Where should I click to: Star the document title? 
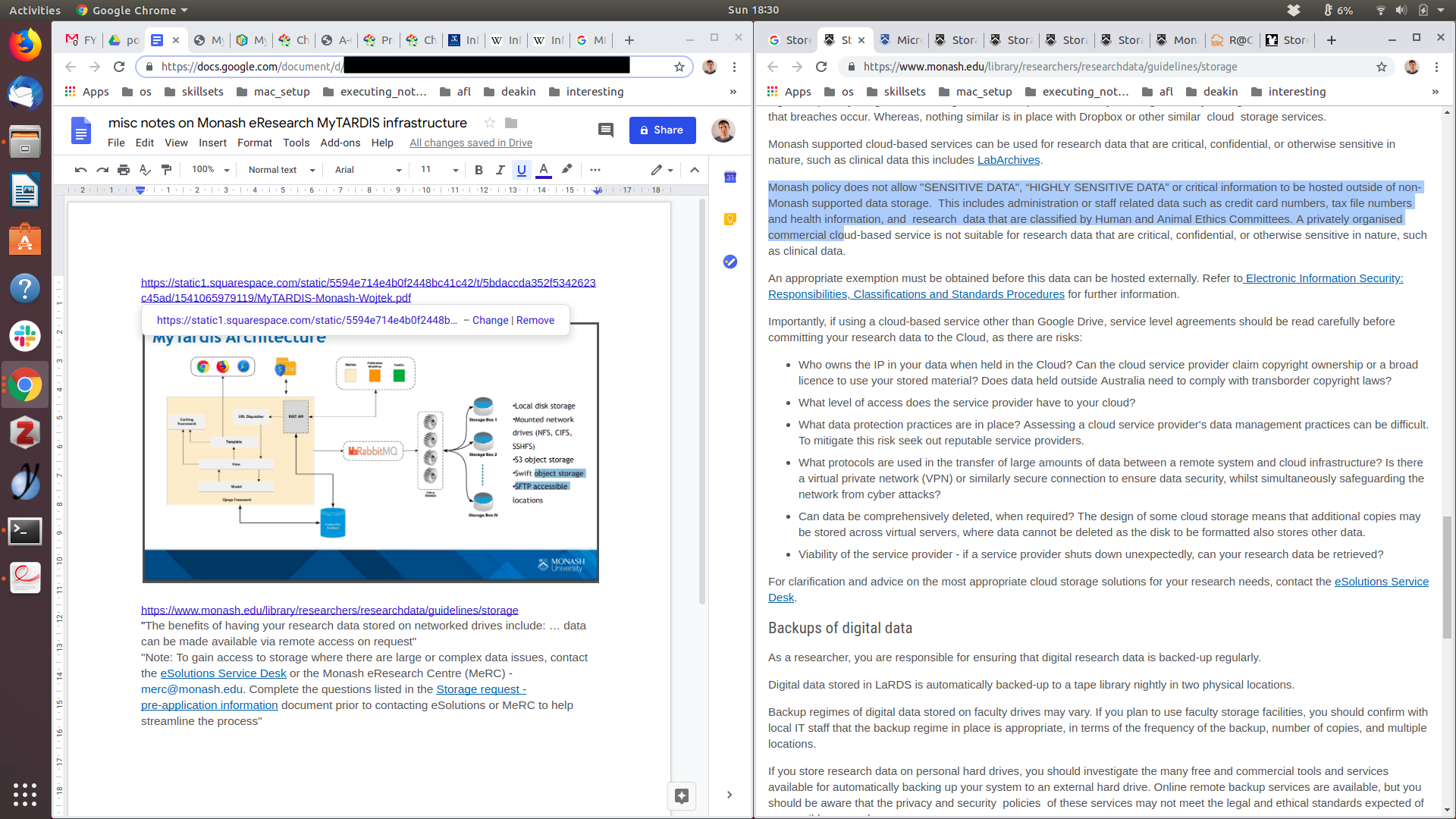pos(490,123)
